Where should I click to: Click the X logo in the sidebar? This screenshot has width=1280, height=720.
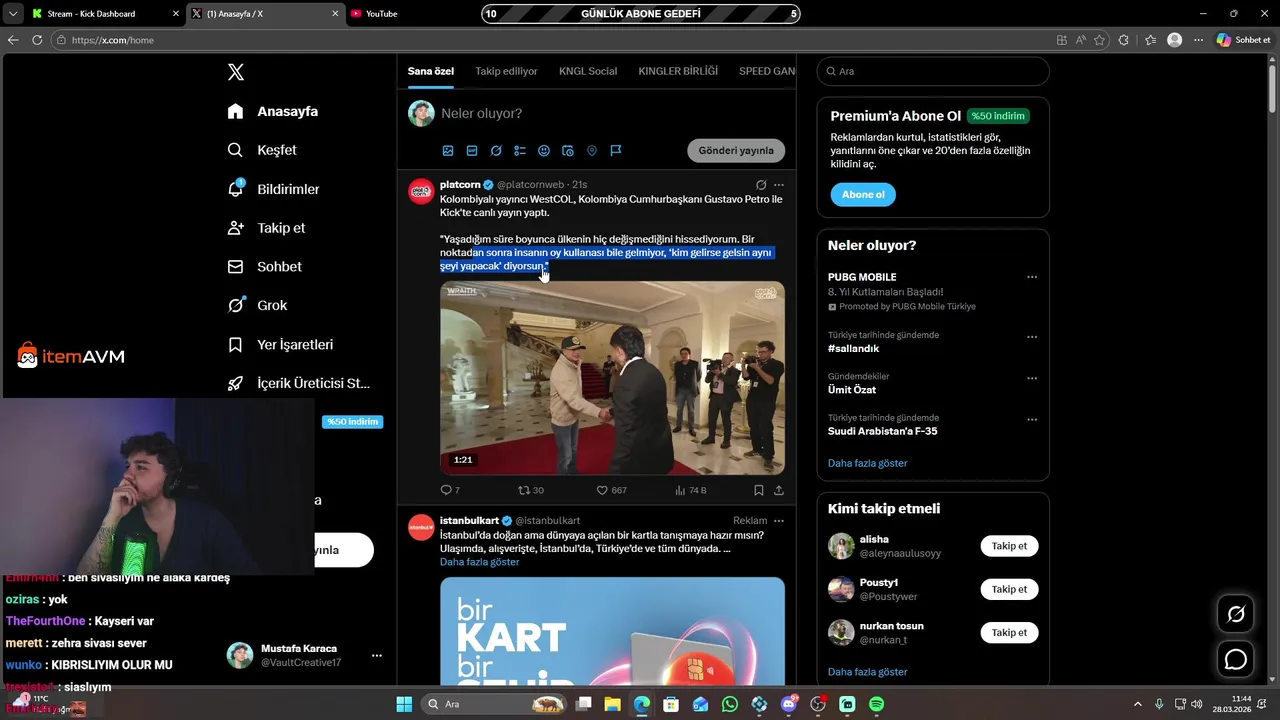pos(236,72)
